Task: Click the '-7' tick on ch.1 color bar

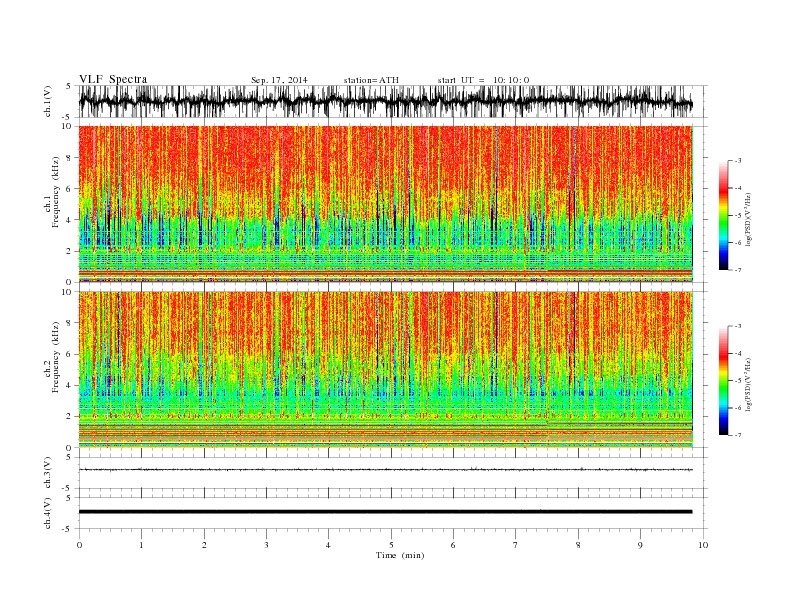Action: (737, 270)
